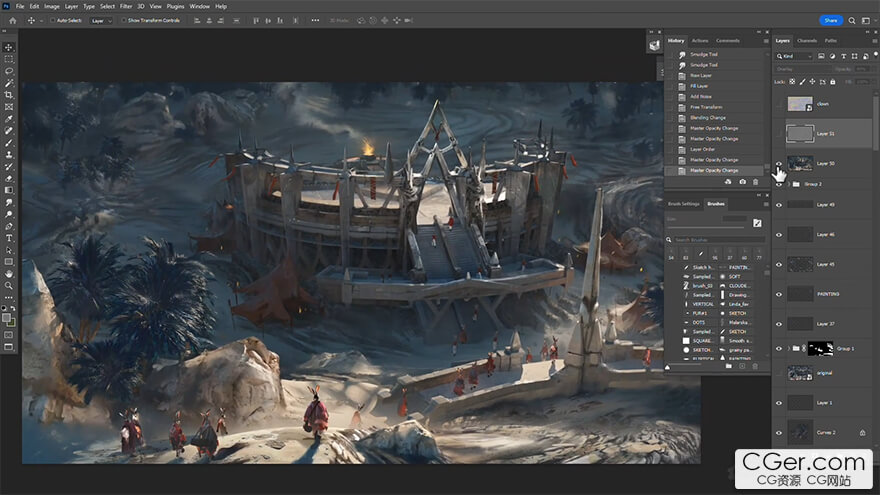The width and height of the screenshot is (880, 495).
Task: Select the Move tool in toolbox
Action: [9, 48]
